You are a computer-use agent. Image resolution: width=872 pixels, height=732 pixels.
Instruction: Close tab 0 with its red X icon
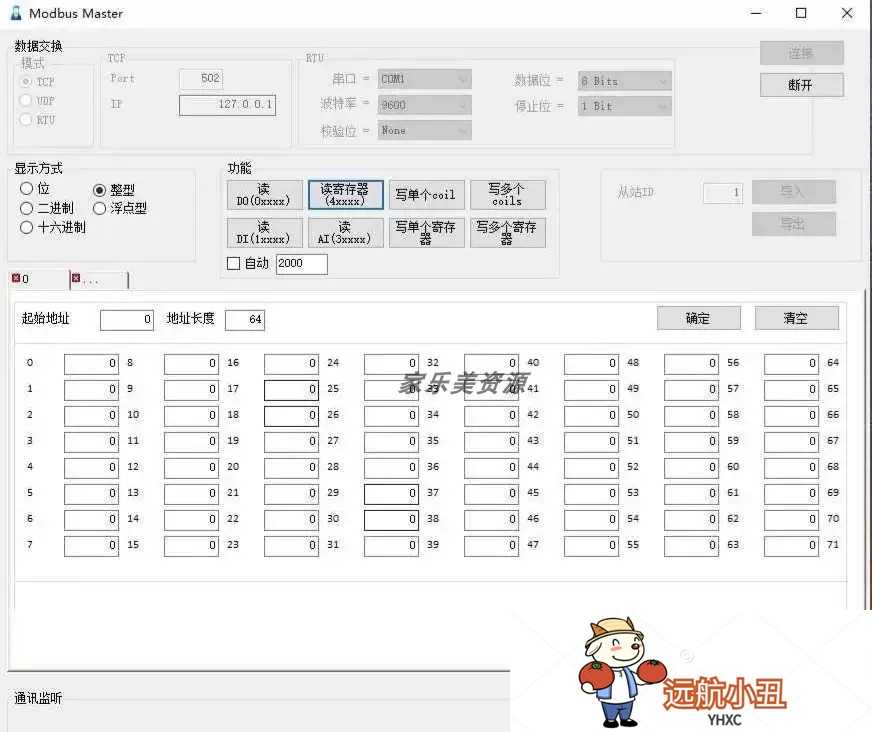click(16, 278)
